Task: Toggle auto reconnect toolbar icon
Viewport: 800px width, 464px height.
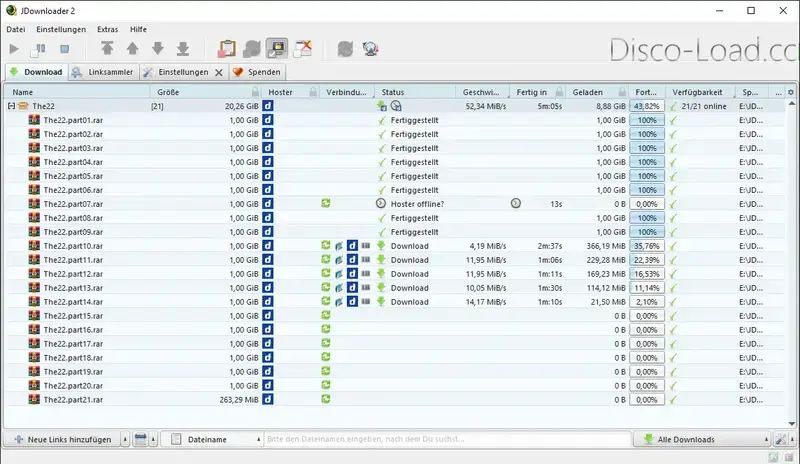Action: [252, 49]
